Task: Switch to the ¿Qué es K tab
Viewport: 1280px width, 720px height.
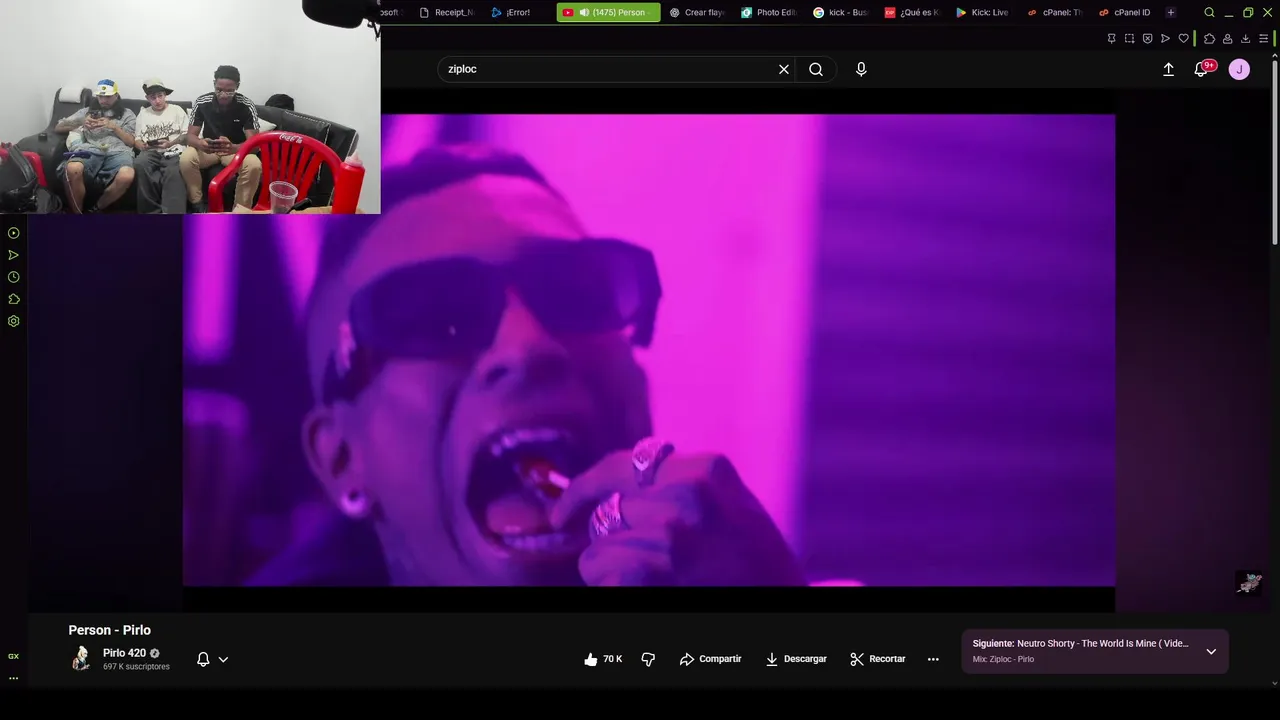Action: point(912,12)
